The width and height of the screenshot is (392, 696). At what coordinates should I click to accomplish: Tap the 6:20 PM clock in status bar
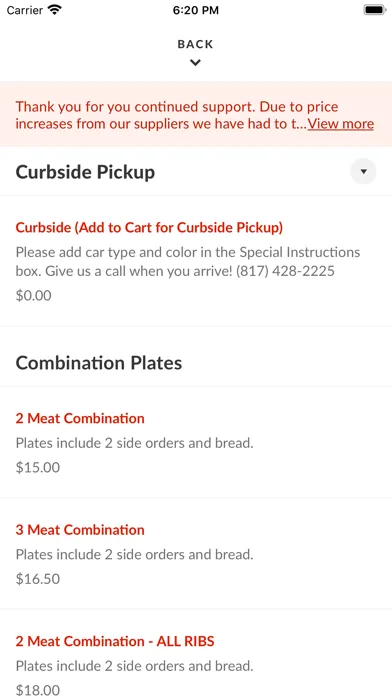(196, 10)
